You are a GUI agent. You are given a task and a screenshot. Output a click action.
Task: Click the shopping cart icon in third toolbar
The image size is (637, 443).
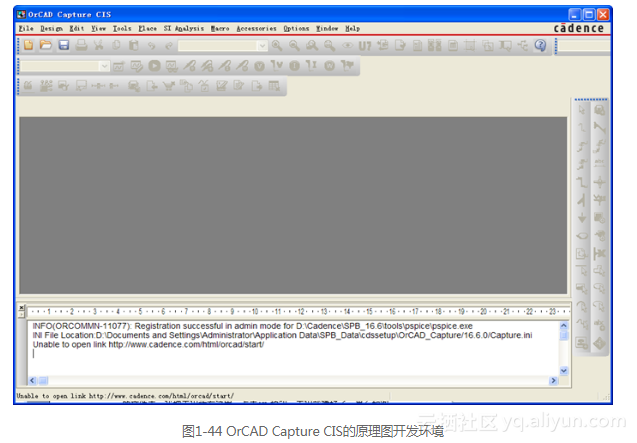pos(169,86)
